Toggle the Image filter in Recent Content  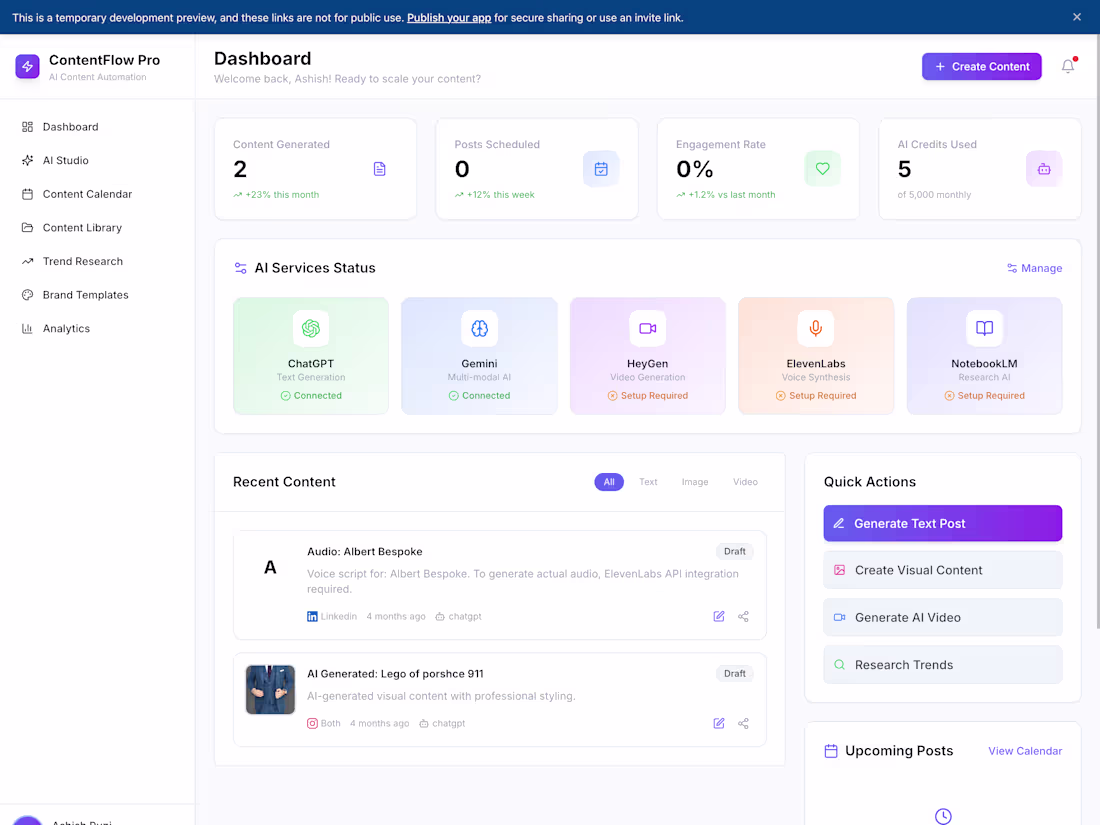pyautogui.click(x=695, y=481)
